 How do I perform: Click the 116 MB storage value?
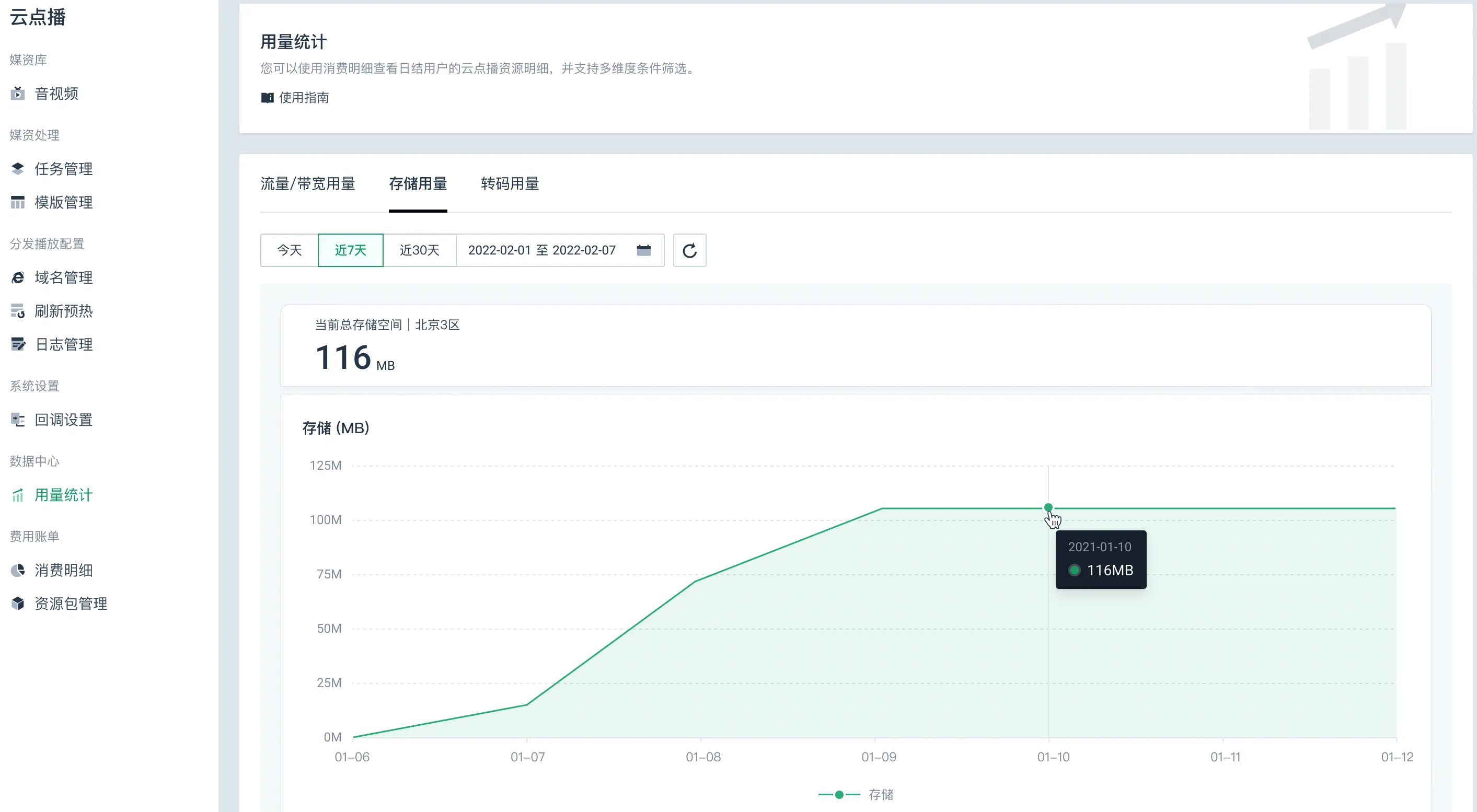pyautogui.click(x=355, y=357)
